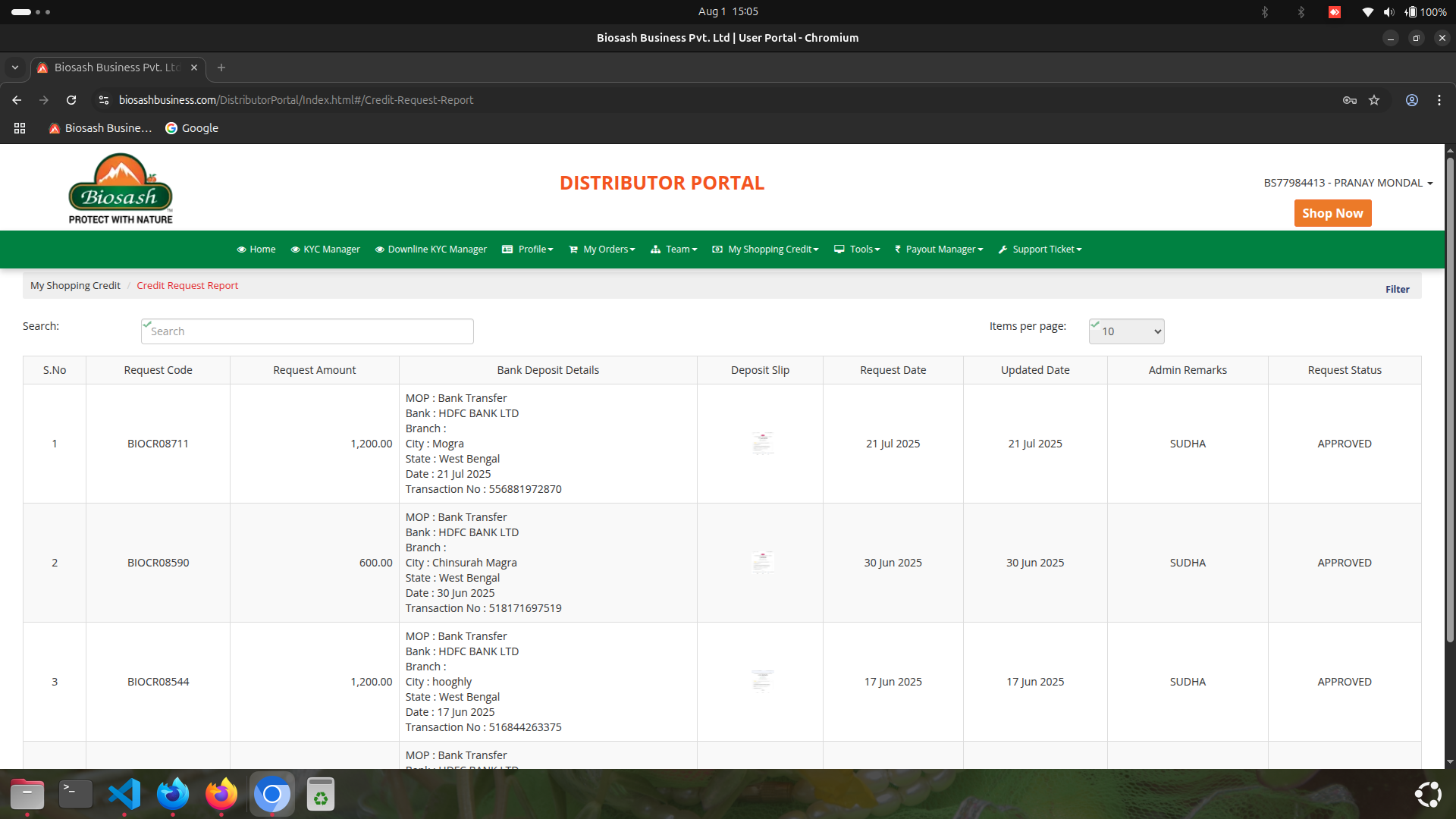Open deposit slip thumbnail for BIOCR08590
Viewport: 1456px width, 819px height.
pyautogui.click(x=762, y=562)
